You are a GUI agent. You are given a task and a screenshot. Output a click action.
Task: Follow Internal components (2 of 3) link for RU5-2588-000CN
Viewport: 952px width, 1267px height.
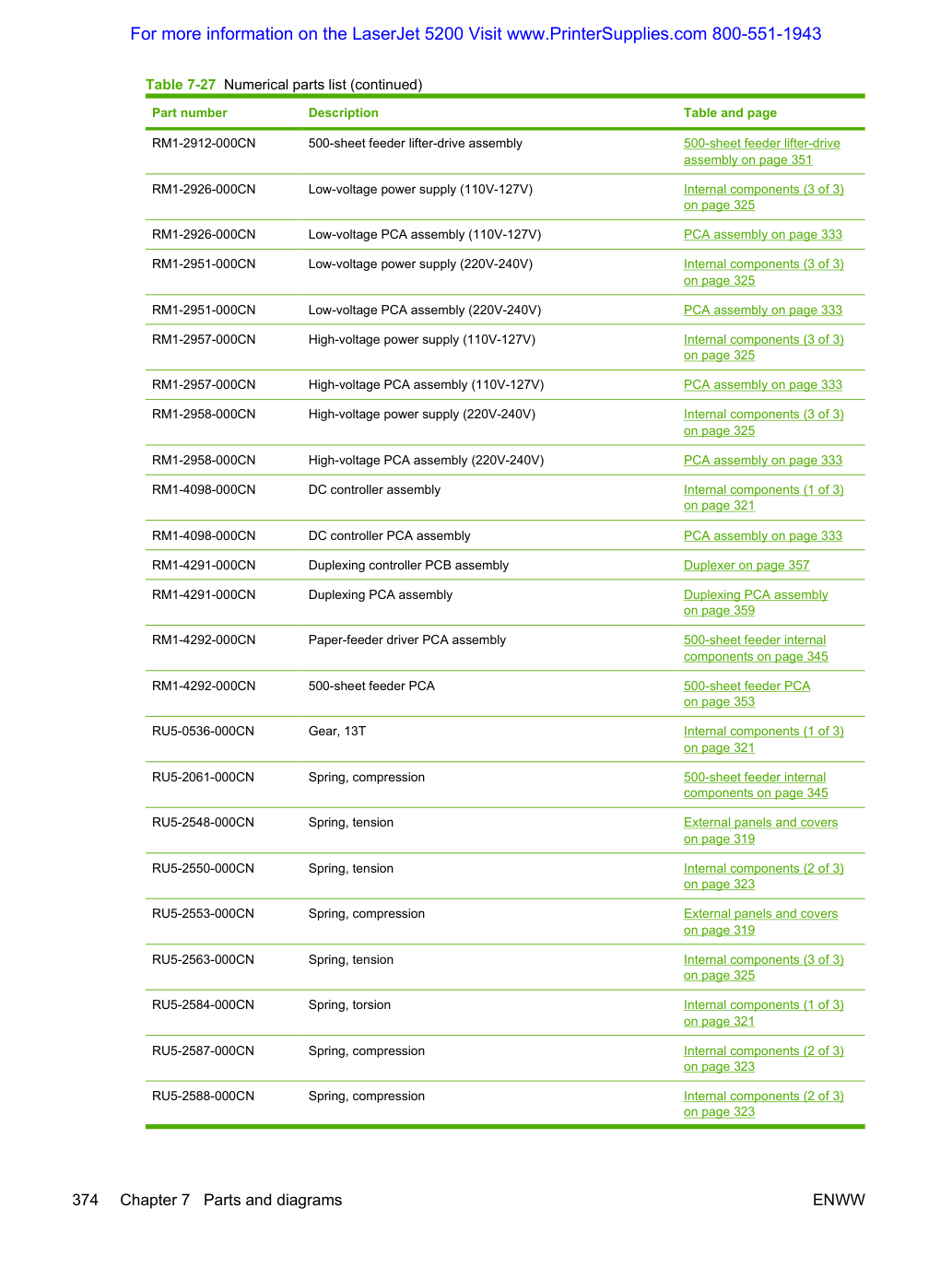tap(763, 1104)
